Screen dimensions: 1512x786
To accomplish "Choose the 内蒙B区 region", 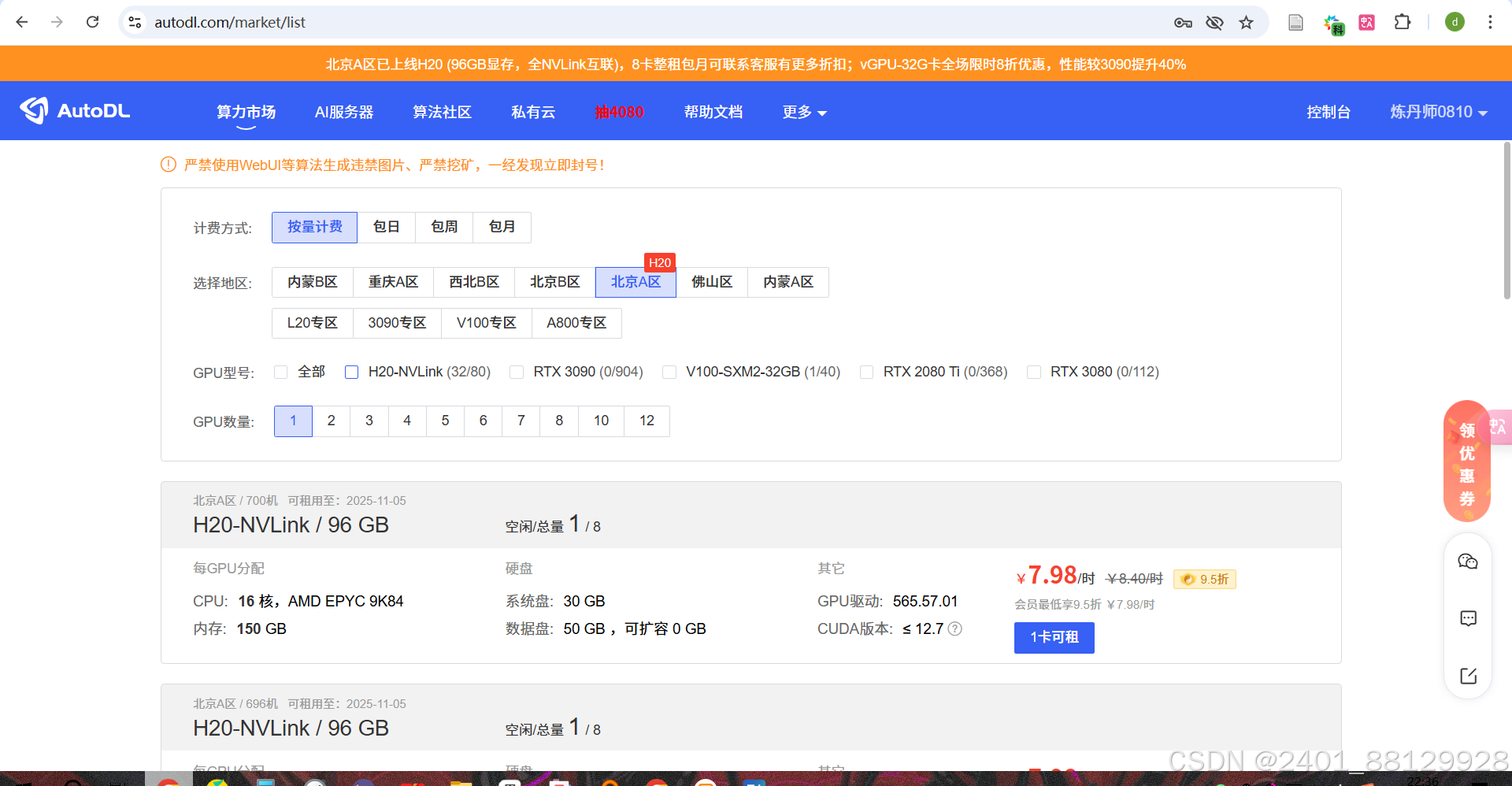I will pos(312,282).
